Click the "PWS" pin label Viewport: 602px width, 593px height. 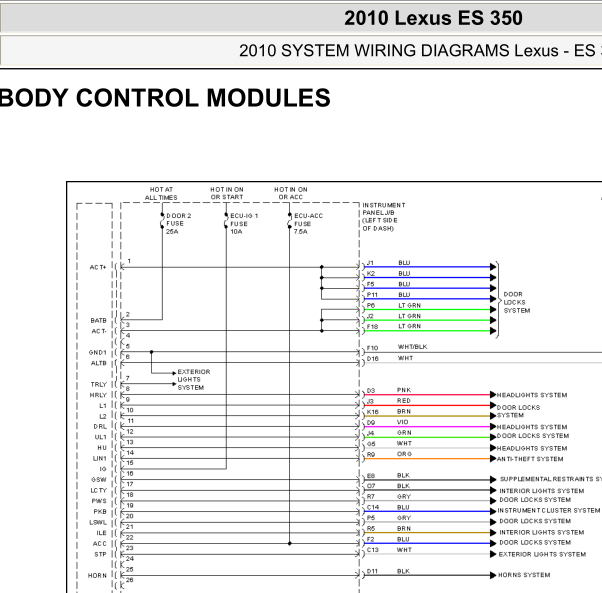[x=99, y=501]
